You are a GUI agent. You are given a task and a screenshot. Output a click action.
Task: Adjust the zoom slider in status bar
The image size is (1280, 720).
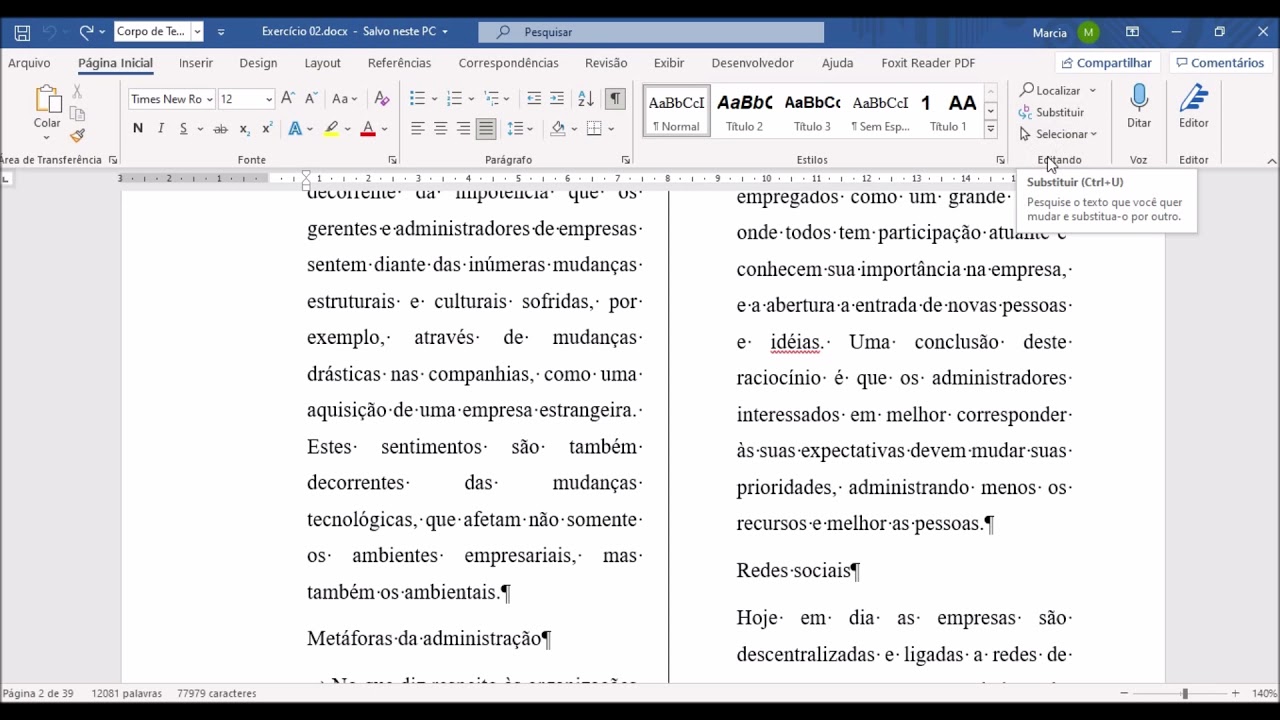(1185, 693)
